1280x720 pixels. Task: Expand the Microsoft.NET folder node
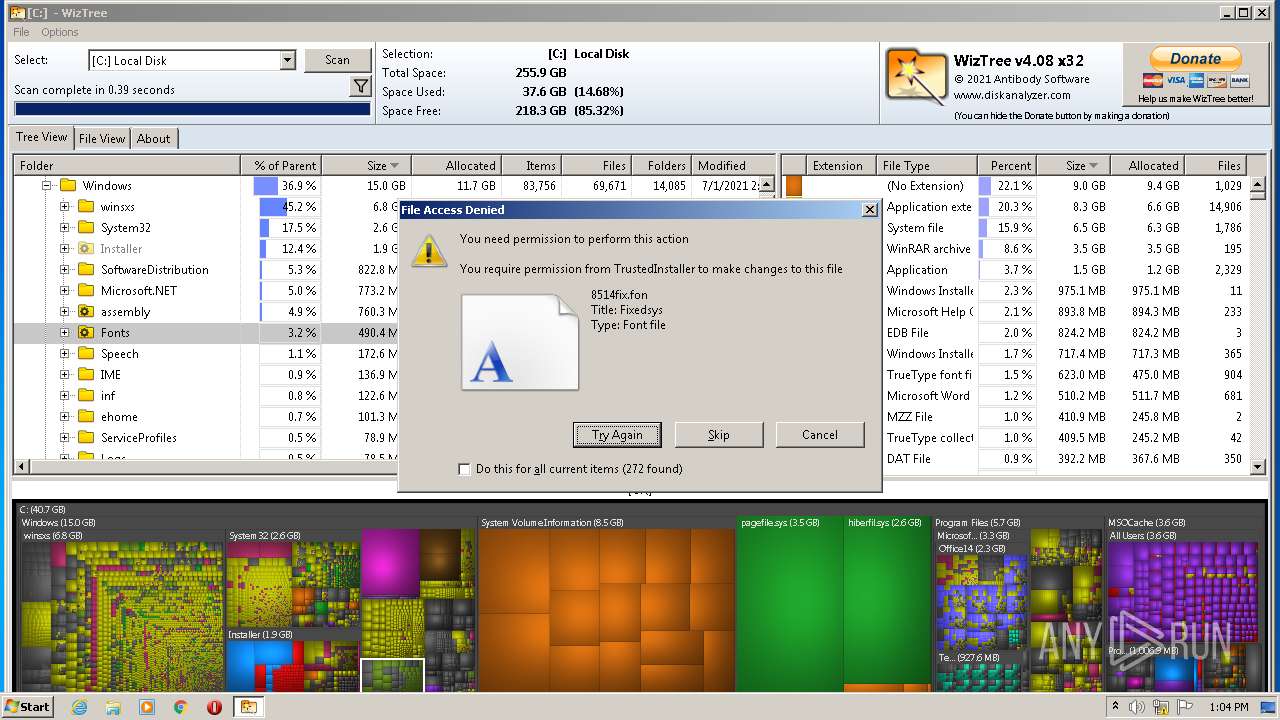64,291
